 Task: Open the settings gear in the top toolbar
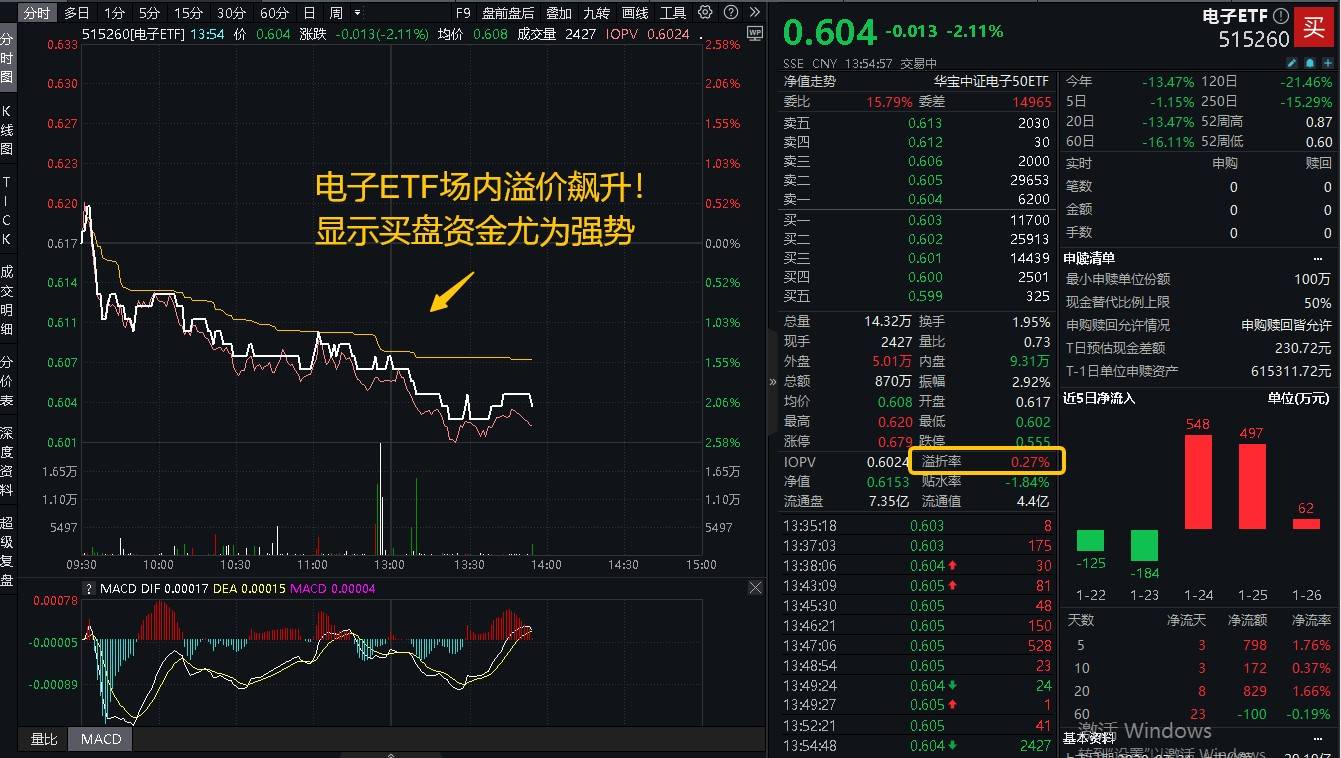(704, 13)
